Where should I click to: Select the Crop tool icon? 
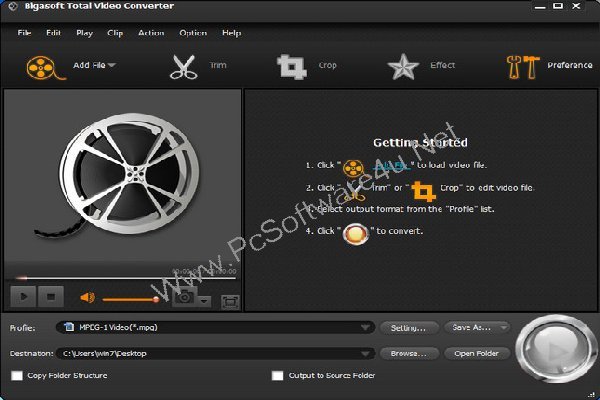(x=292, y=67)
